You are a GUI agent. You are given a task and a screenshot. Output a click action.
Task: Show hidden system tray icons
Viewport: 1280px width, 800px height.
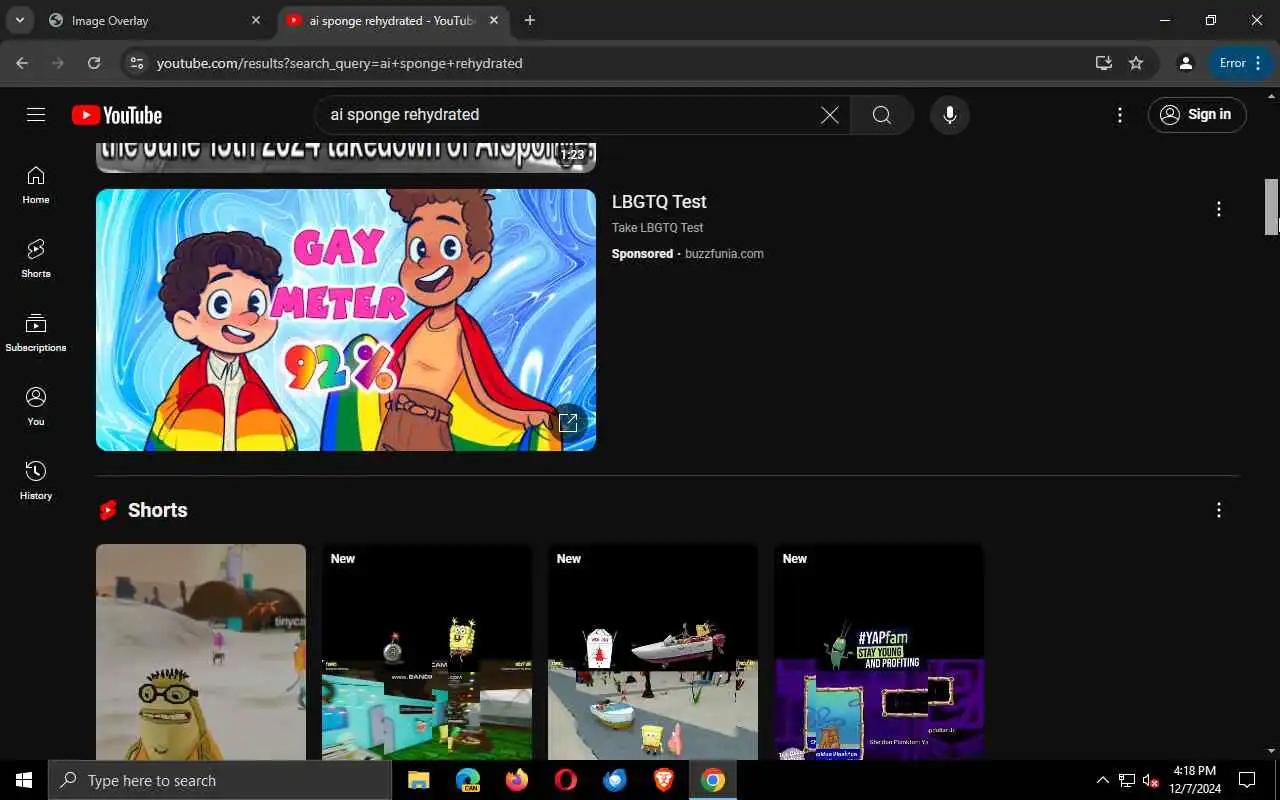point(1103,780)
